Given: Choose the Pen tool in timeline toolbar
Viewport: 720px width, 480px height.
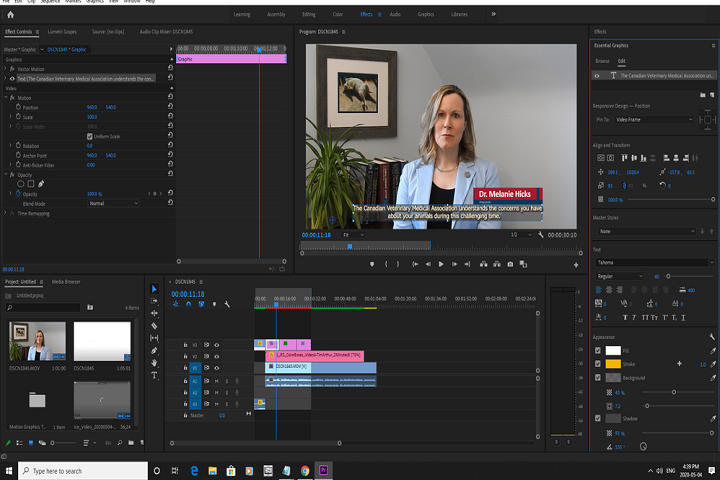Looking at the screenshot, I should coord(154,351).
